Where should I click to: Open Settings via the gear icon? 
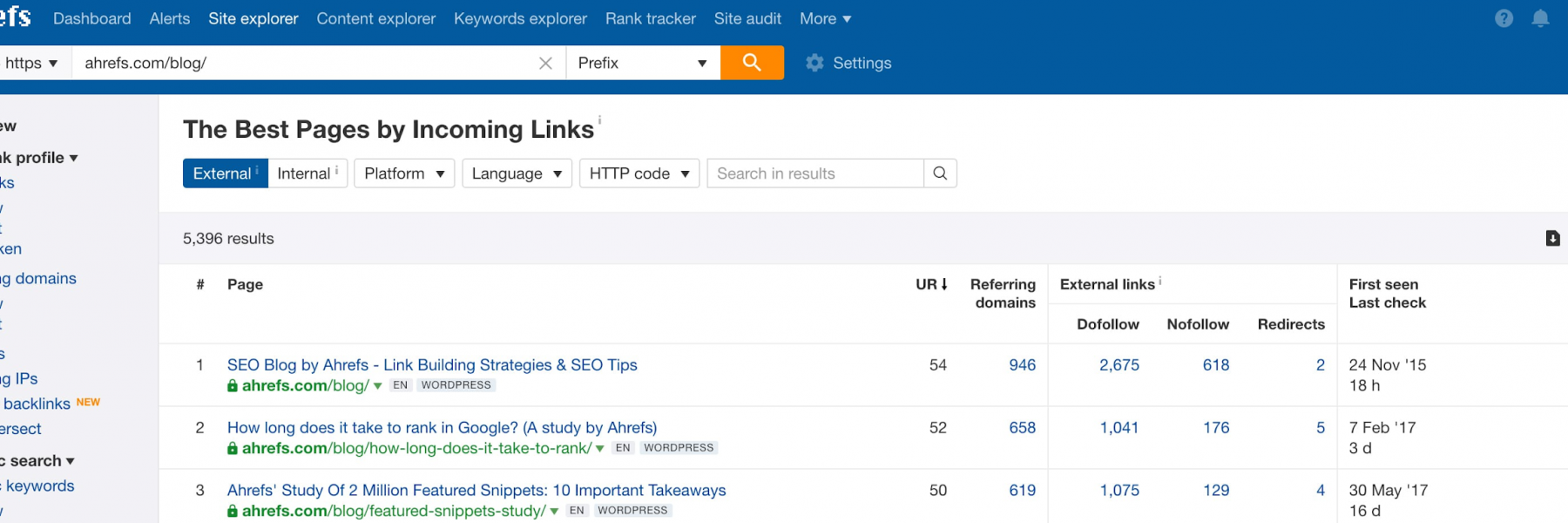[814, 63]
